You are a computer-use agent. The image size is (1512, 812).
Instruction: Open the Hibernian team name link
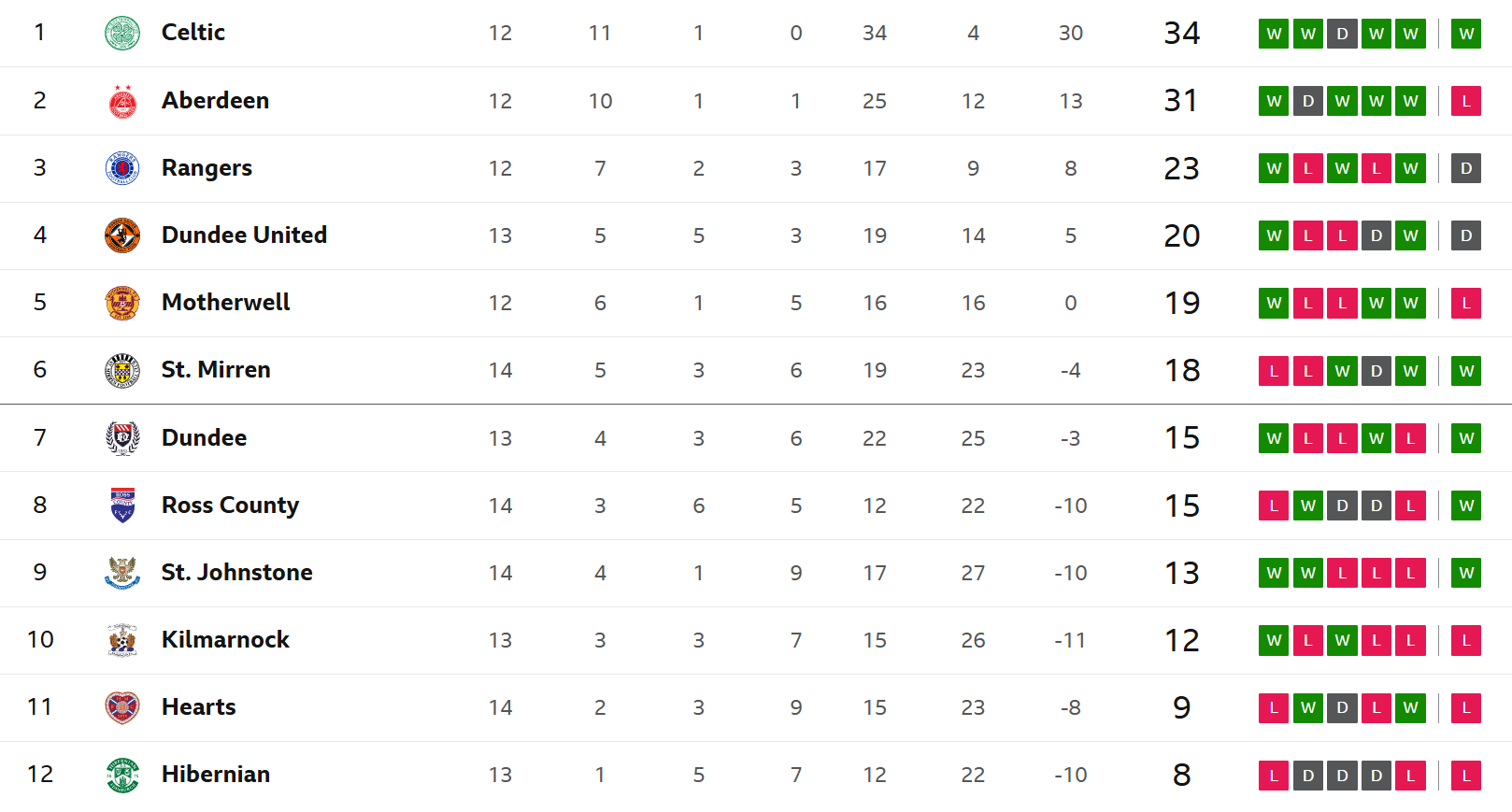pos(216,775)
